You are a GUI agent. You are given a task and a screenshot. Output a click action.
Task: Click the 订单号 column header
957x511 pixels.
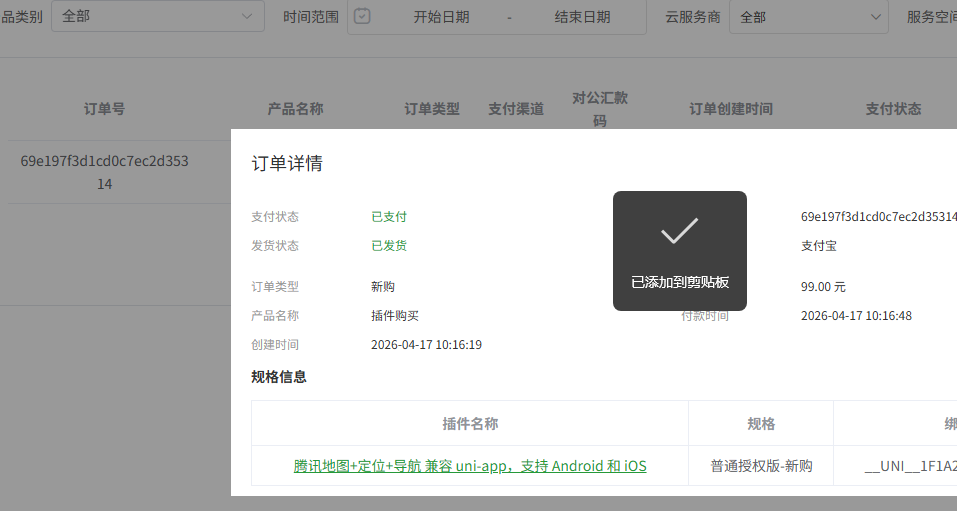tap(104, 109)
